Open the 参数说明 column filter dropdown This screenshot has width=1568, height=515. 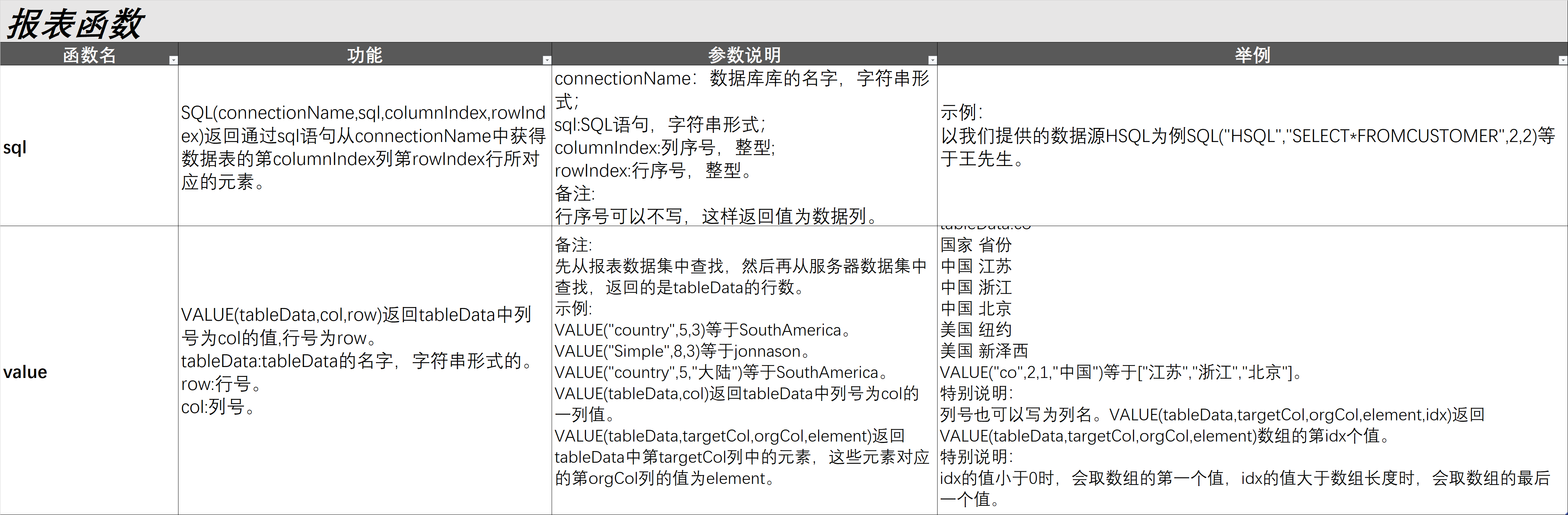click(932, 60)
